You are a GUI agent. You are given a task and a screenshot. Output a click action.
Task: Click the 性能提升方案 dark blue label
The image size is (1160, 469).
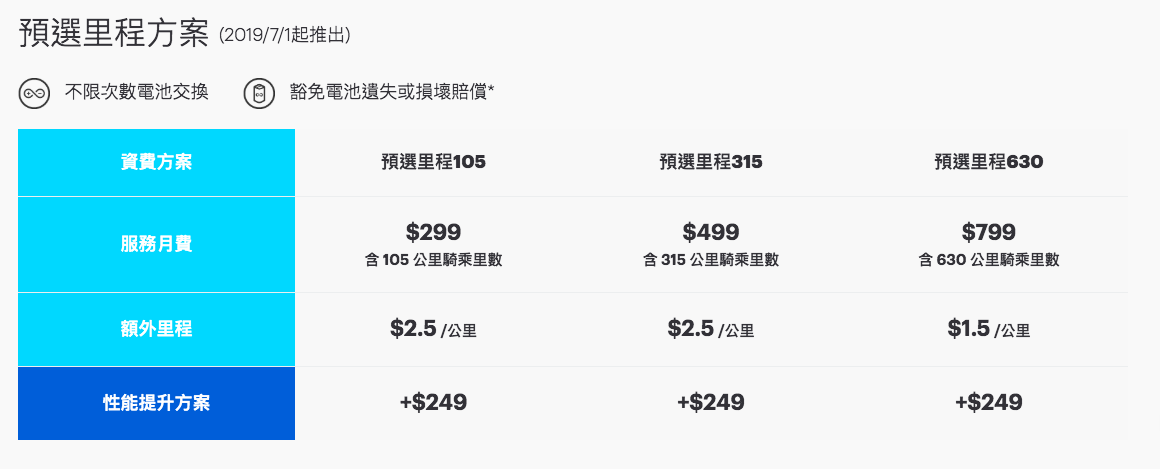156,403
